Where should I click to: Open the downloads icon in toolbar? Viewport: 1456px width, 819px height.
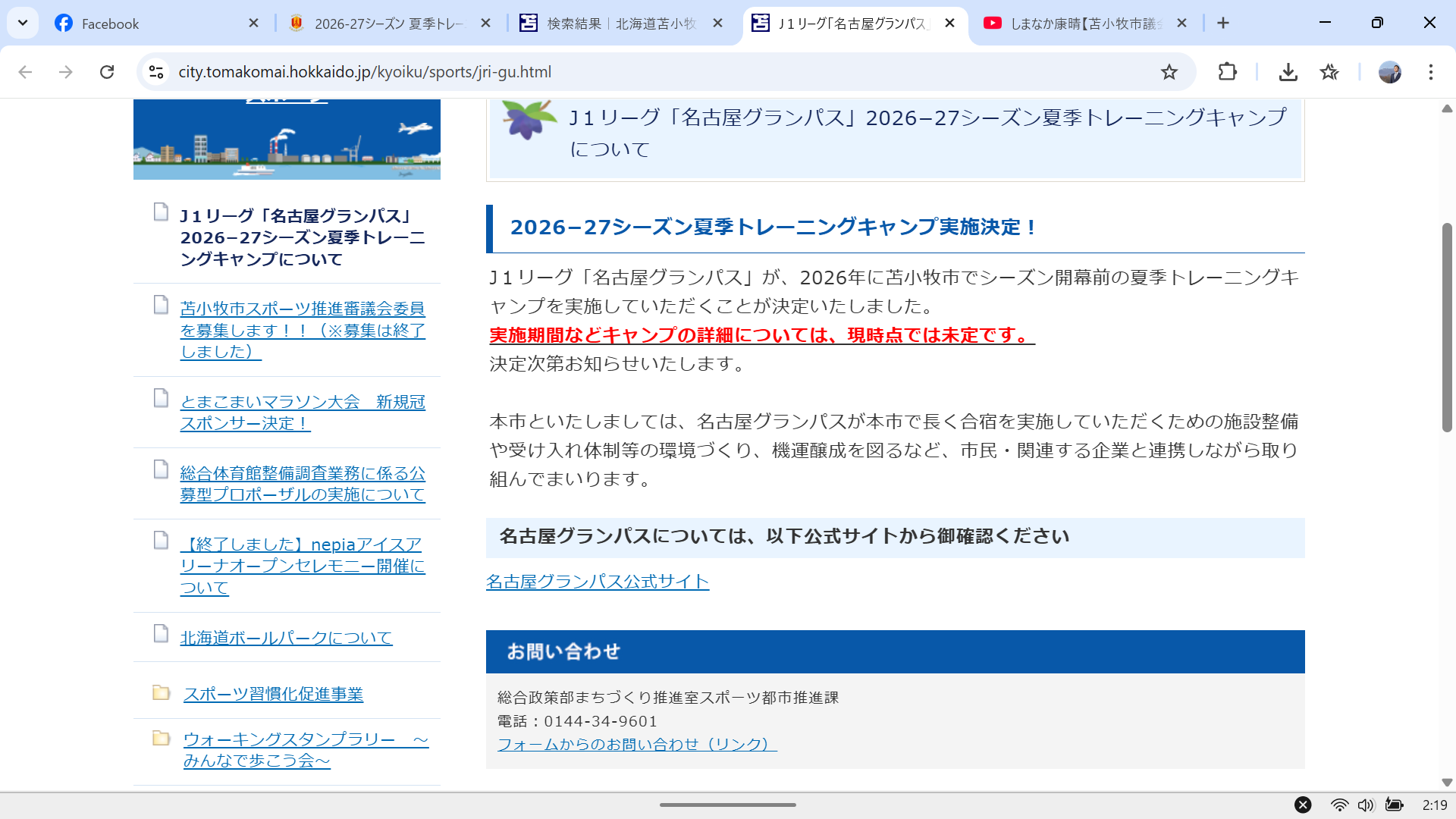pos(1288,72)
